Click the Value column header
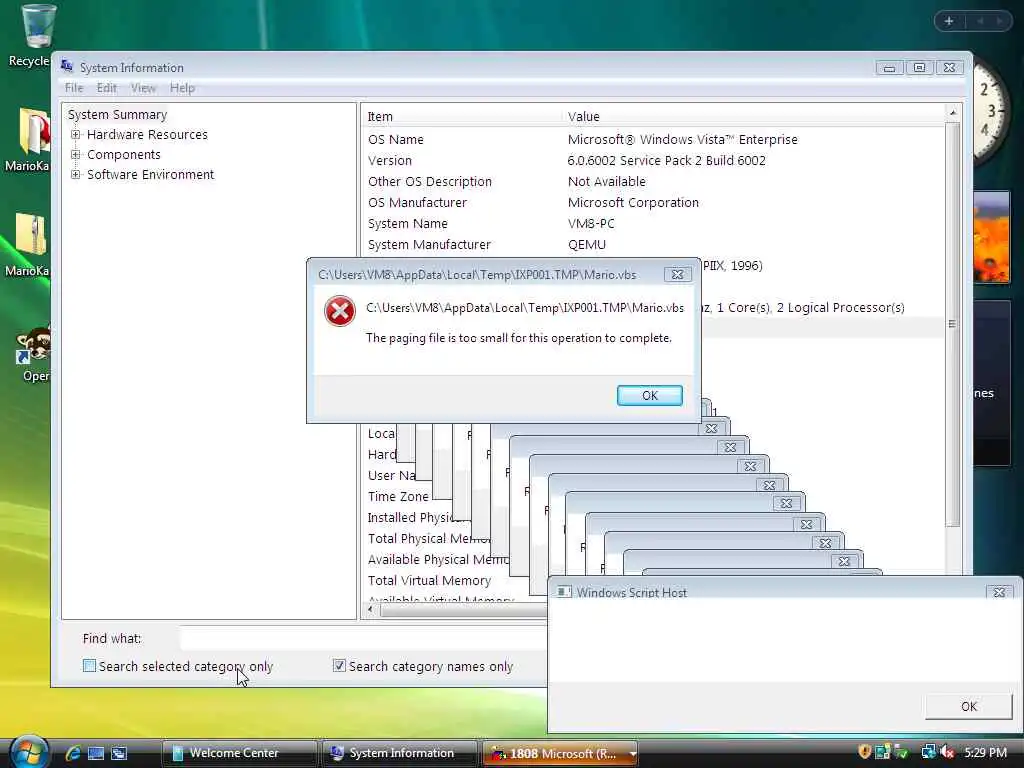The width and height of the screenshot is (1024, 768). (753, 116)
